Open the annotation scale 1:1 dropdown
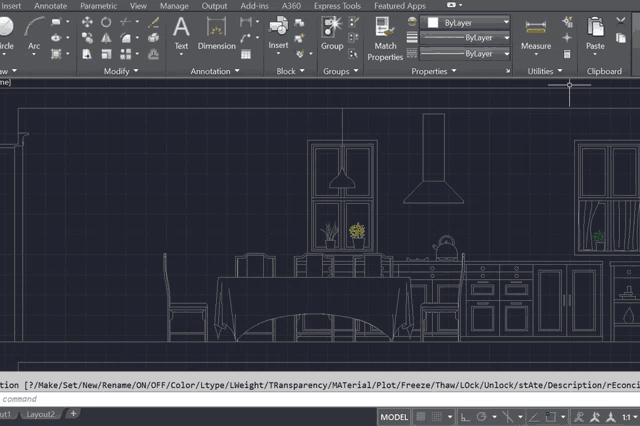Viewport: 640px width, 426px height. coord(629,417)
